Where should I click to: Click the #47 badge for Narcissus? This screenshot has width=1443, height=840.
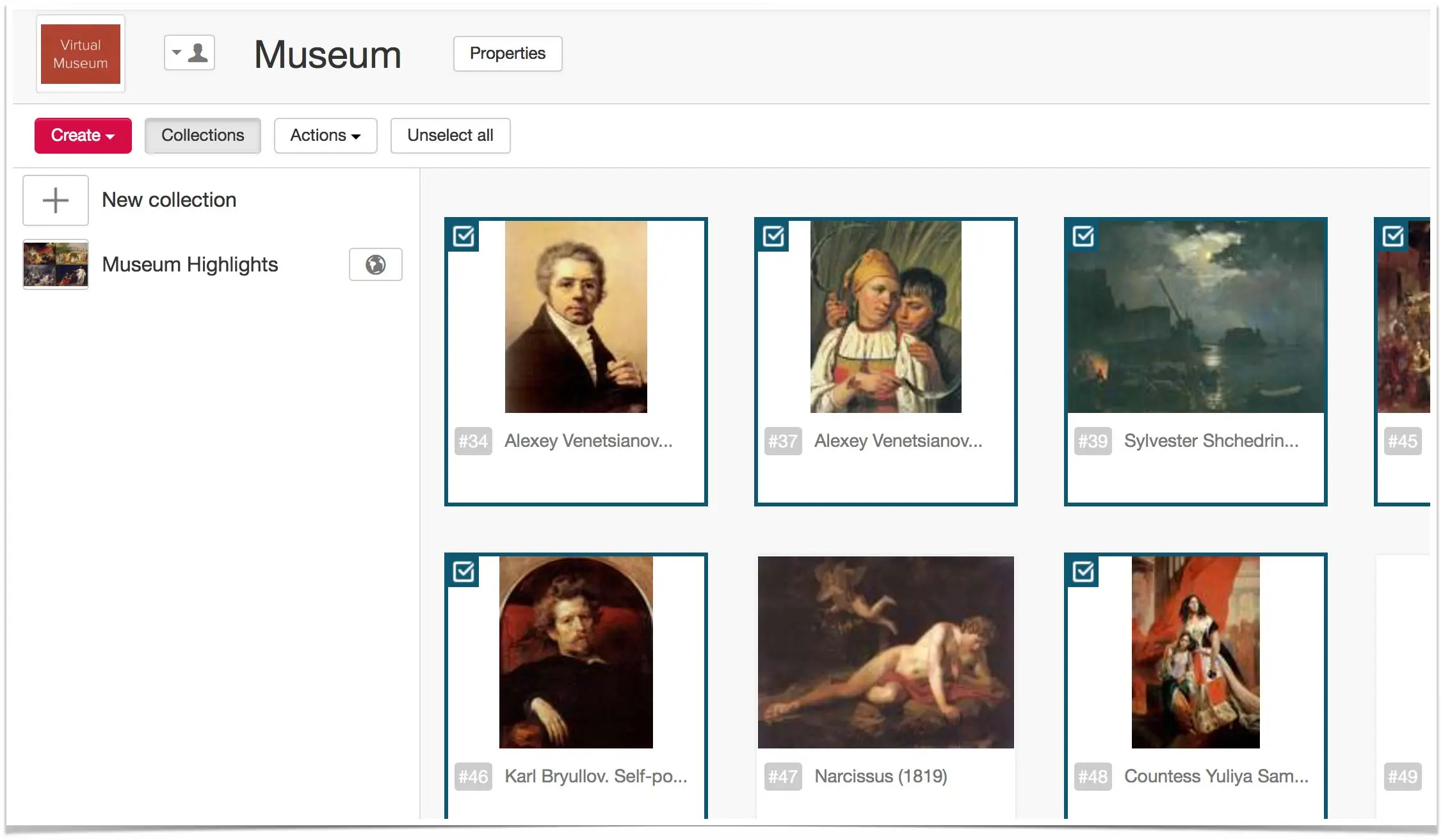click(783, 777)
